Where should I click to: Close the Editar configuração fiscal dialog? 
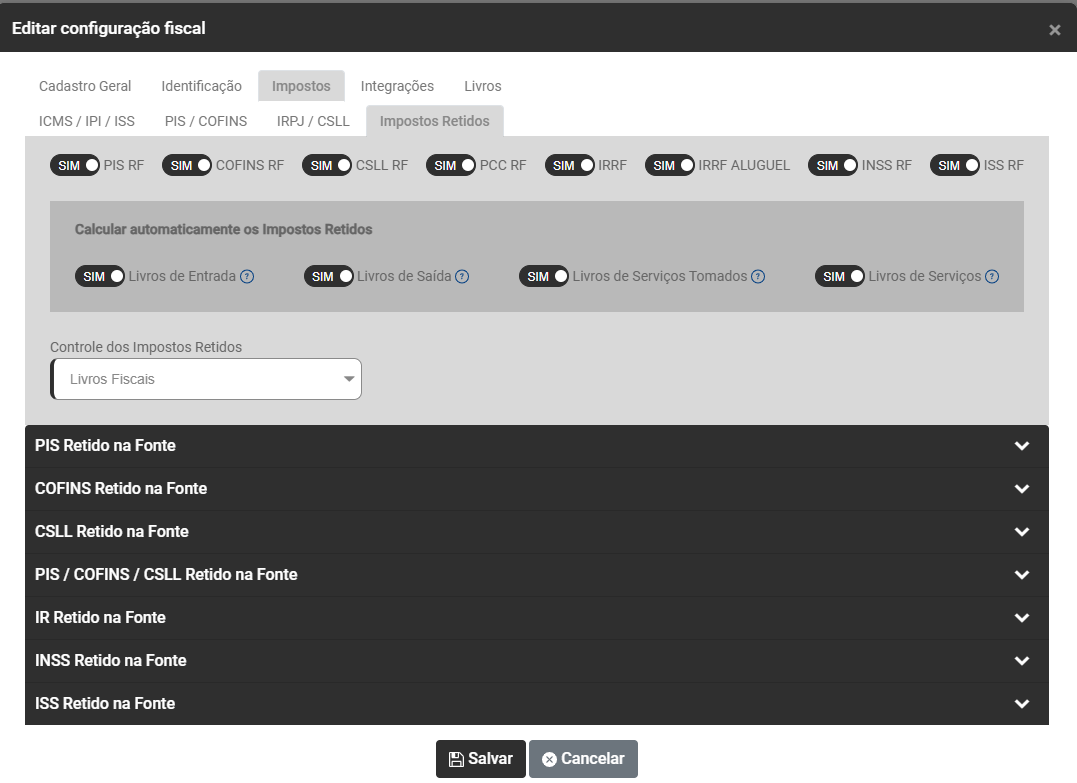1054,30
